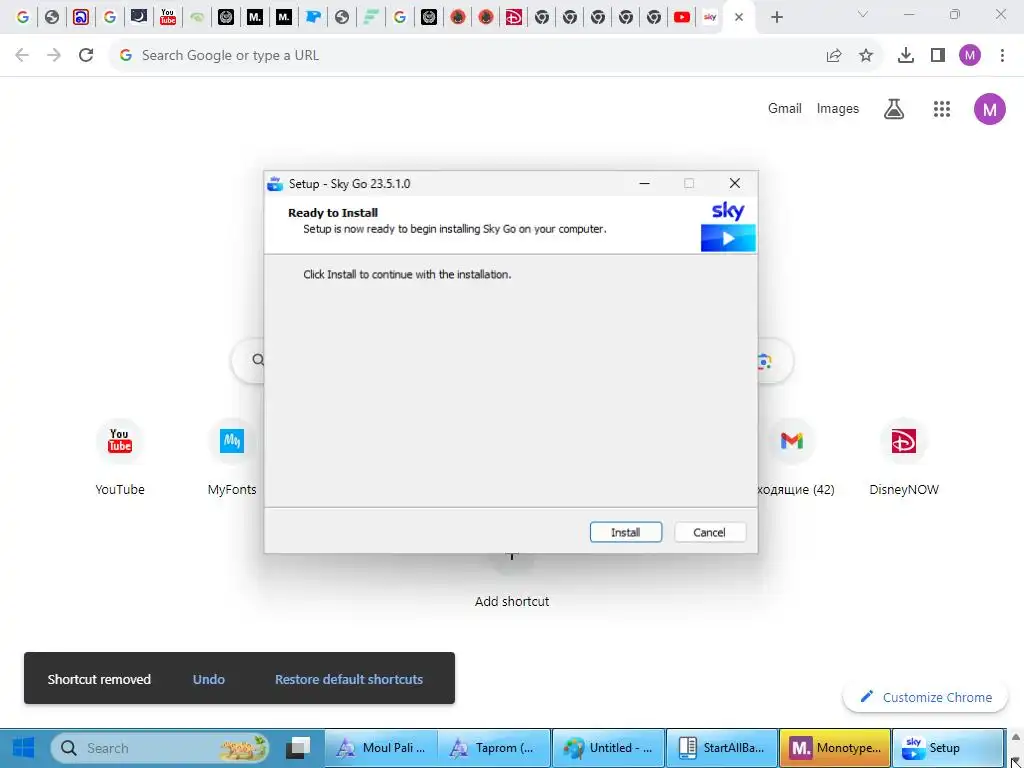
Task: Click 'Click Install to continue' message text
Action: click(407, 274)
